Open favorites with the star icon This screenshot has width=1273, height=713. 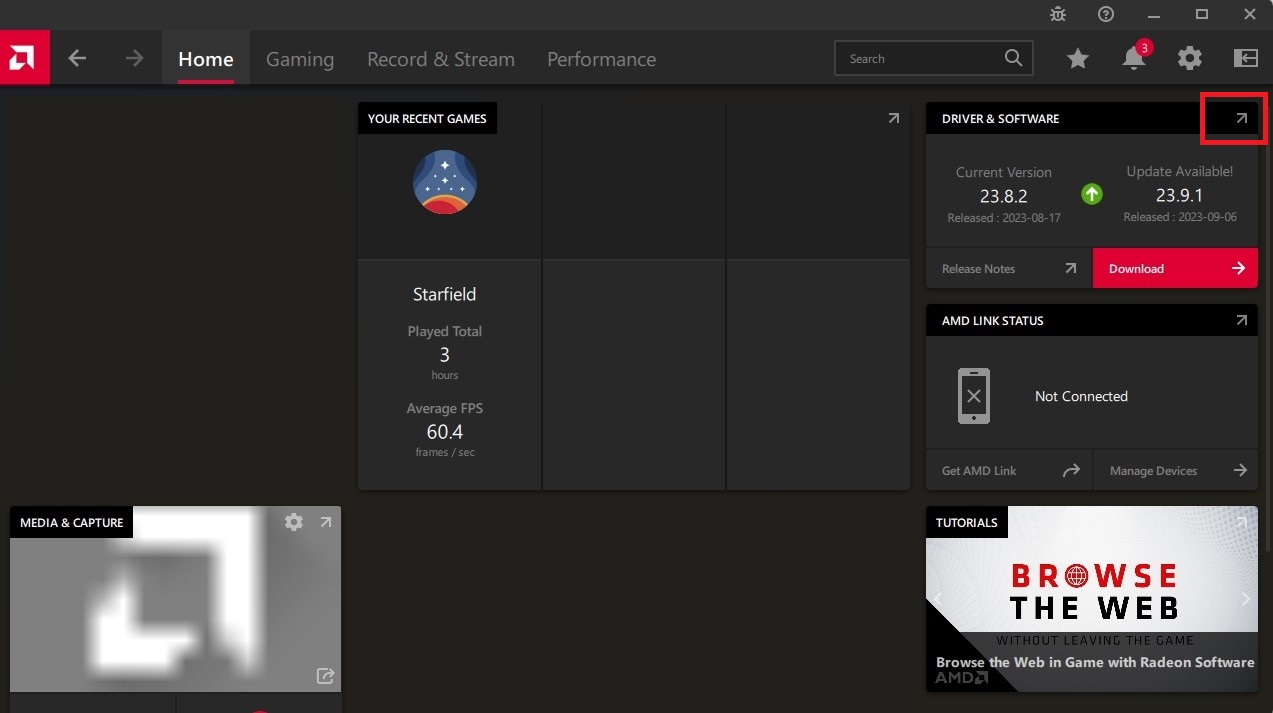tap(1077, 59)
